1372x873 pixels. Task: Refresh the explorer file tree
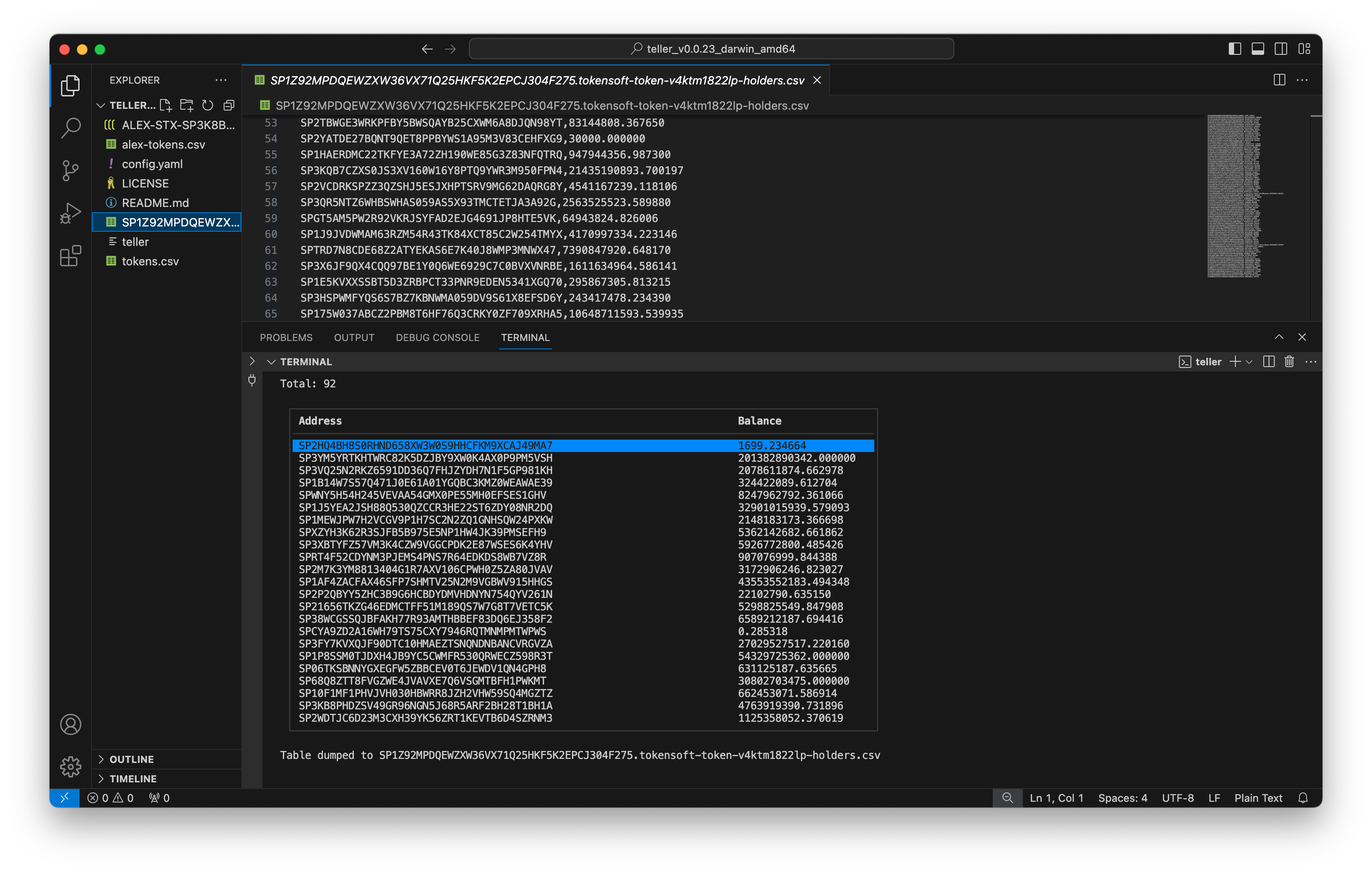click(x=208, y=106)
